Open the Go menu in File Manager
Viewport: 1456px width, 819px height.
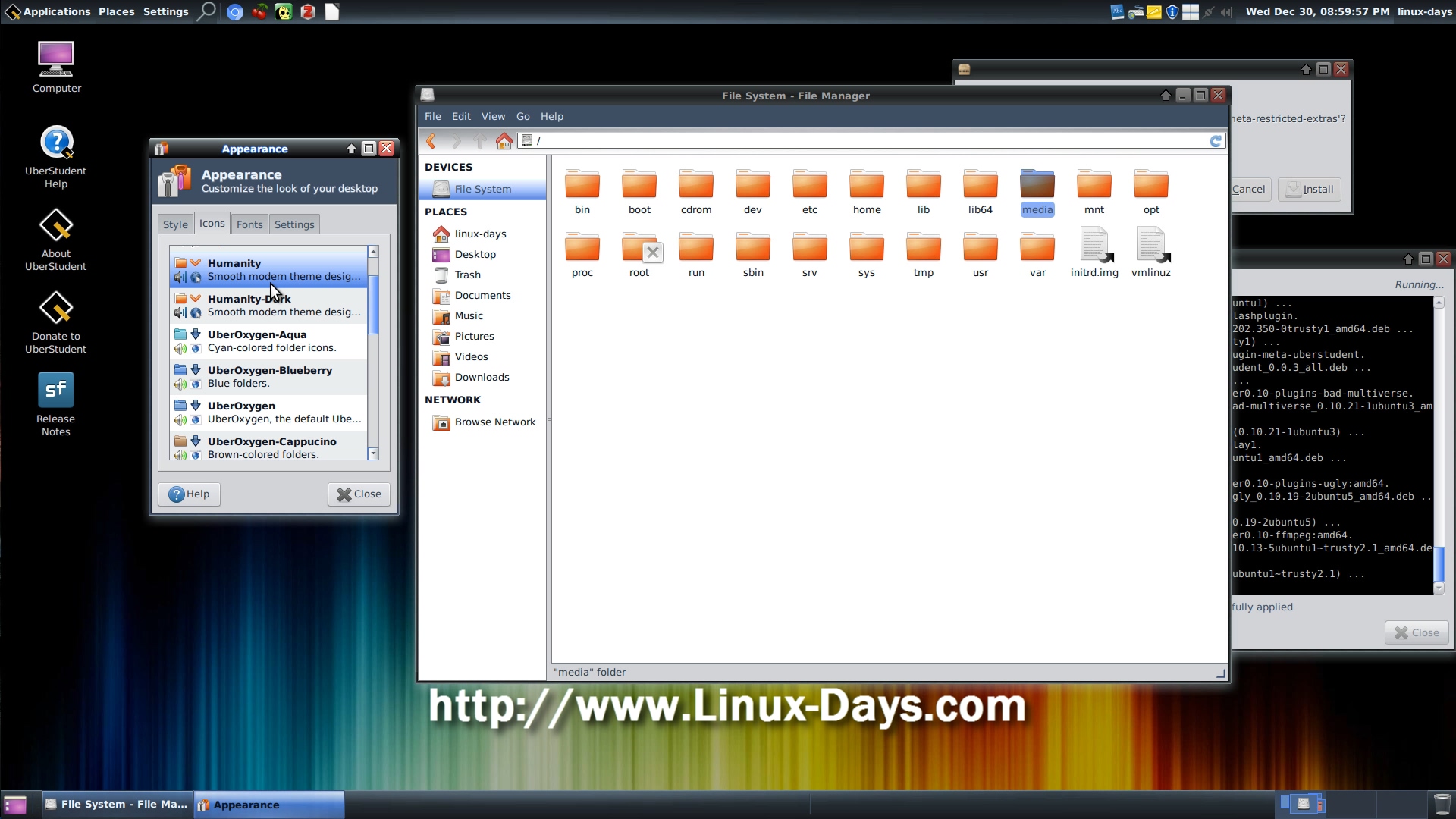[523, 116]
